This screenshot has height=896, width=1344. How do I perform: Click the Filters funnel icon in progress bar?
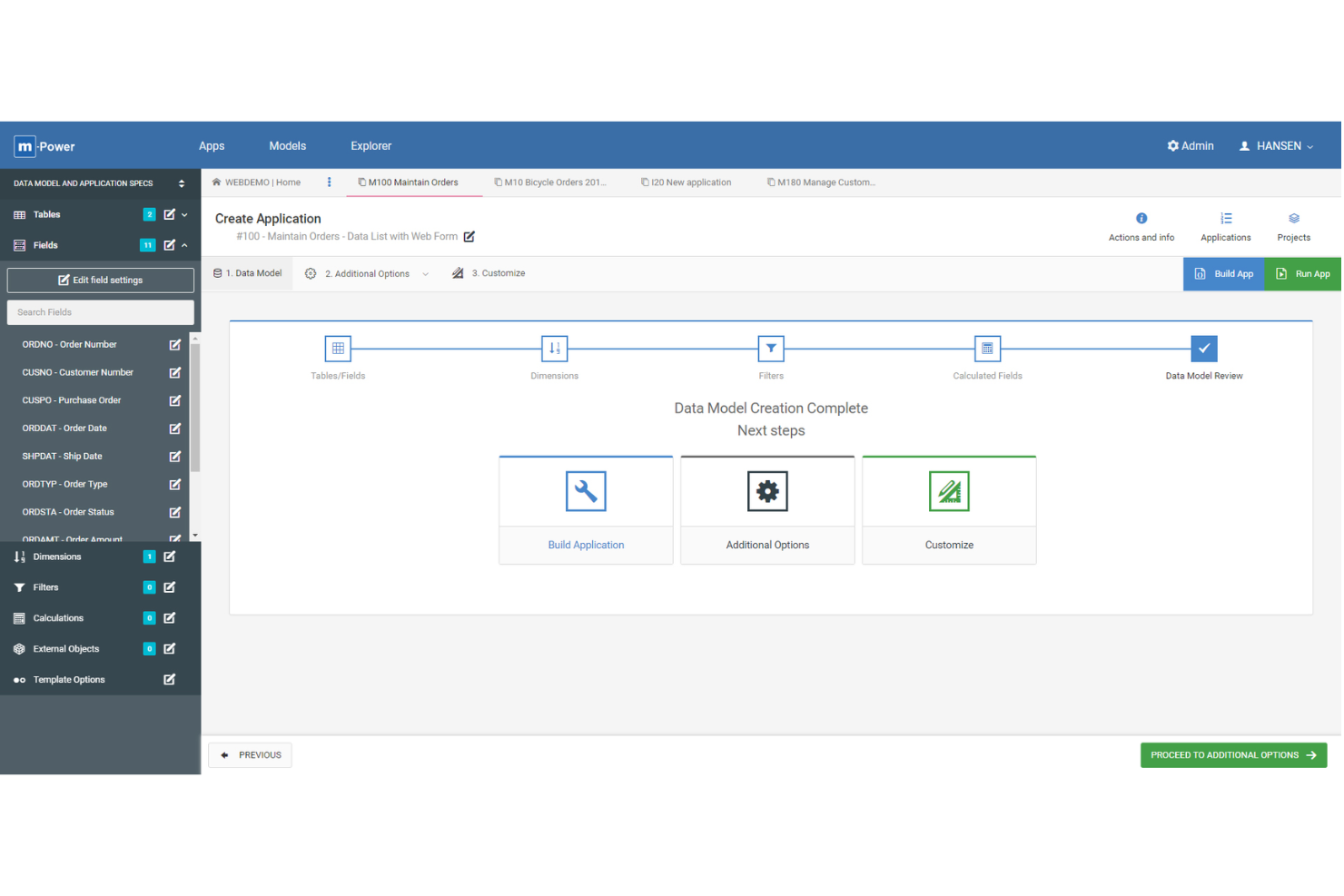[770, 349]
